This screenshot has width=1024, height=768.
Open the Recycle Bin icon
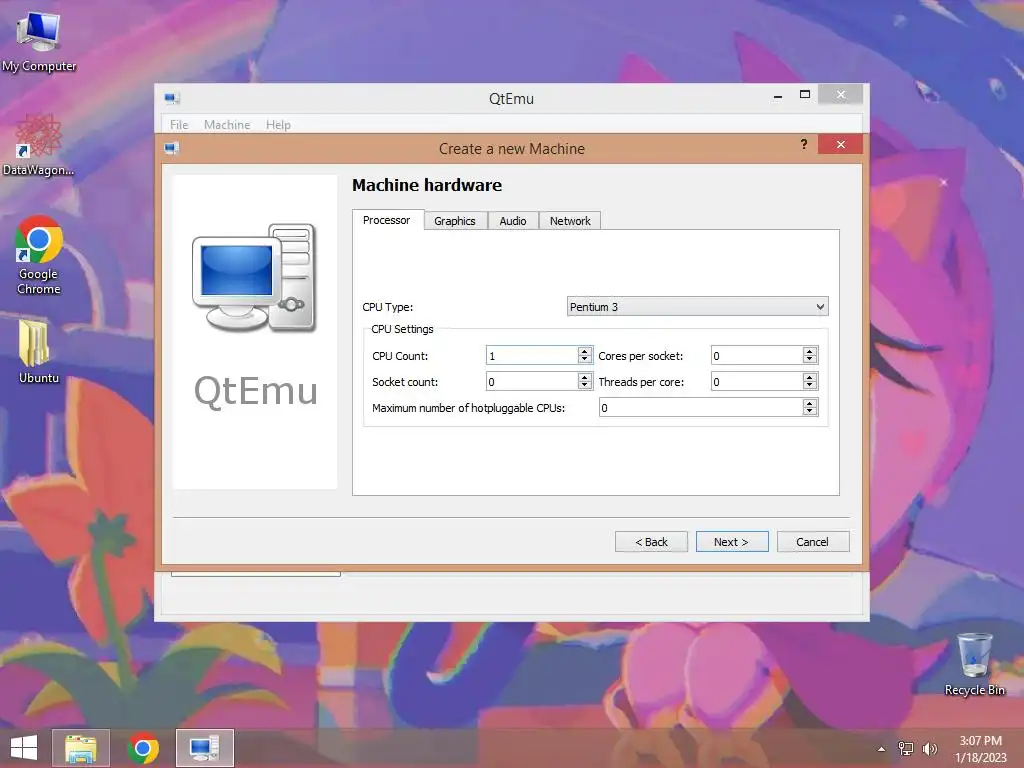click(x=974, y=664)
